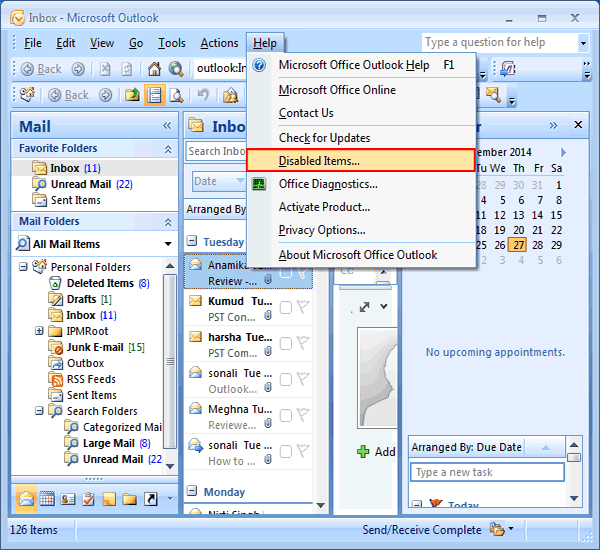Toggle the flag on Kumud message
Screen dimensions: 600x550
[303, 307]
